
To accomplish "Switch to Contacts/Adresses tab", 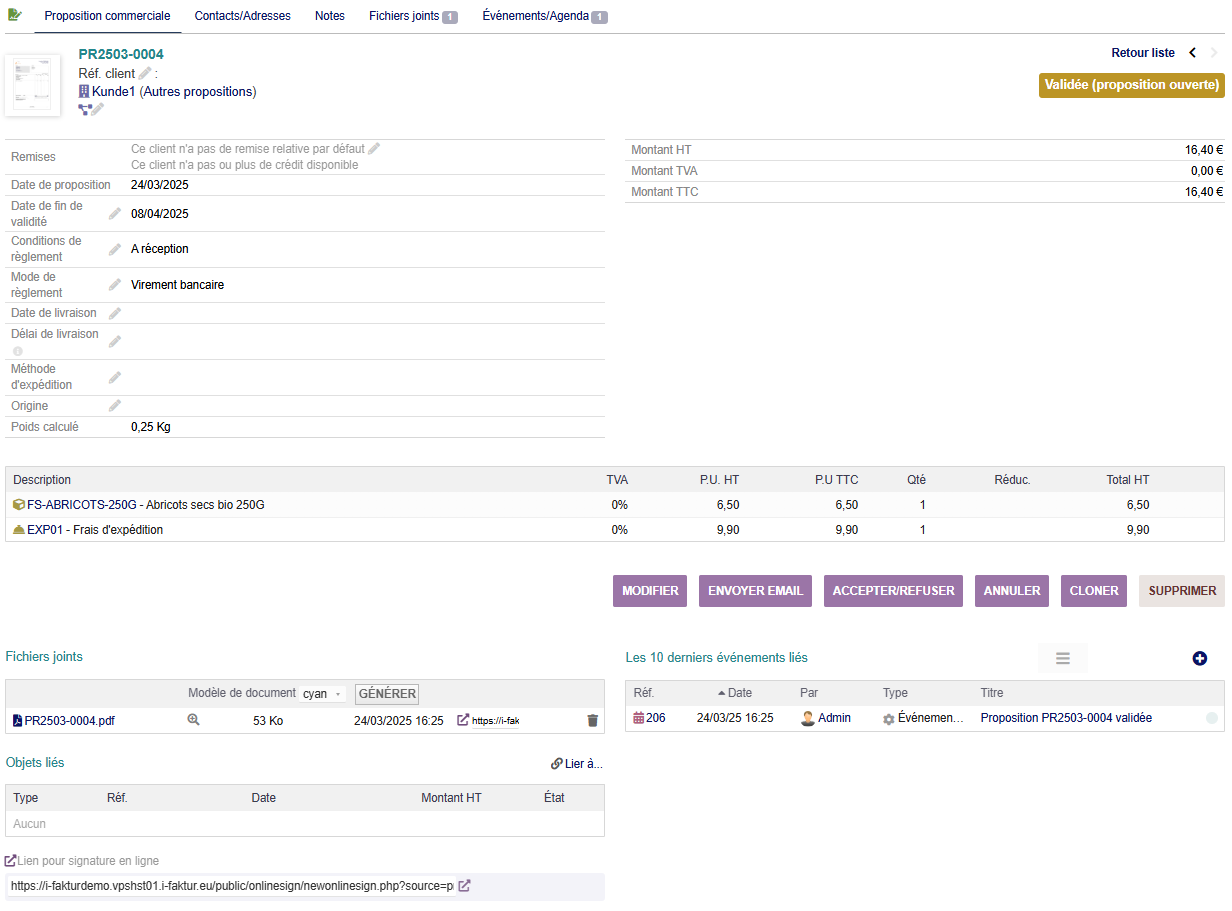I will (x=242, y=16).
